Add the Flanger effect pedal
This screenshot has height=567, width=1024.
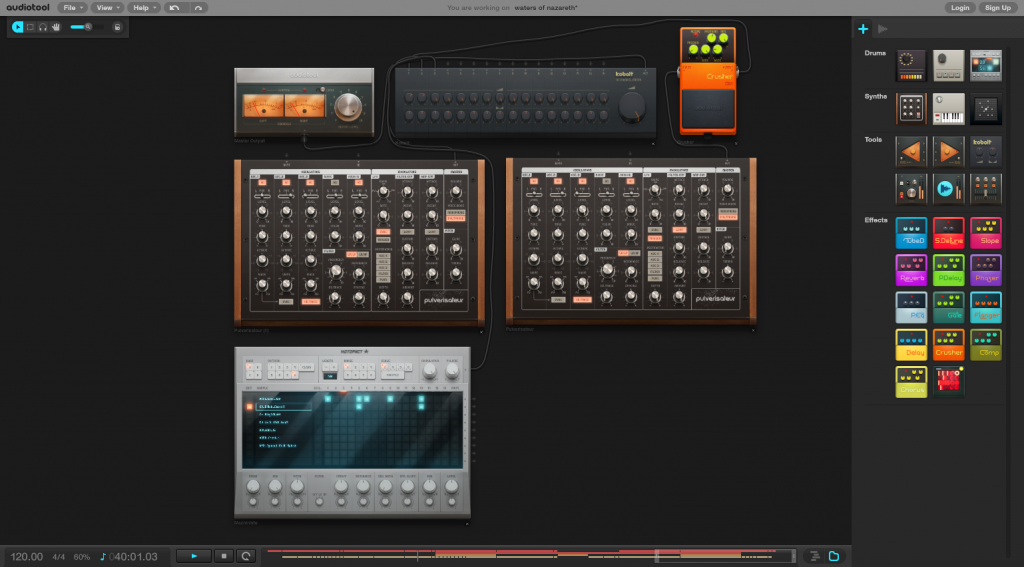pos(985,307)
